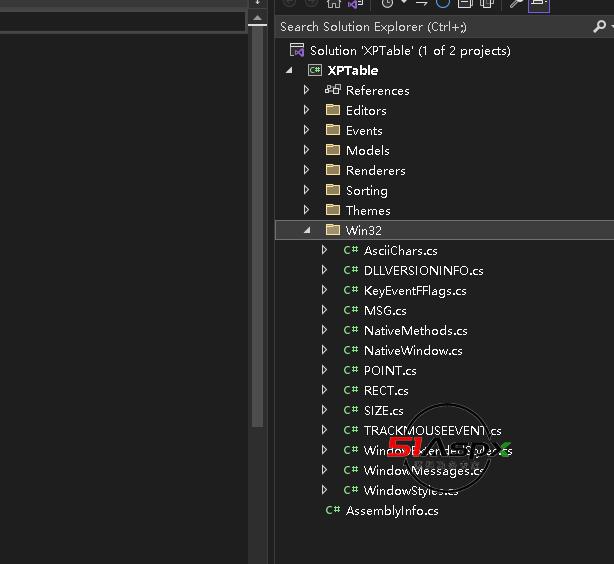The height and width of the screenshot is (564, 614).
Task: Select the KeyEventFFlags.cs file
Action: tap(415, 291)
